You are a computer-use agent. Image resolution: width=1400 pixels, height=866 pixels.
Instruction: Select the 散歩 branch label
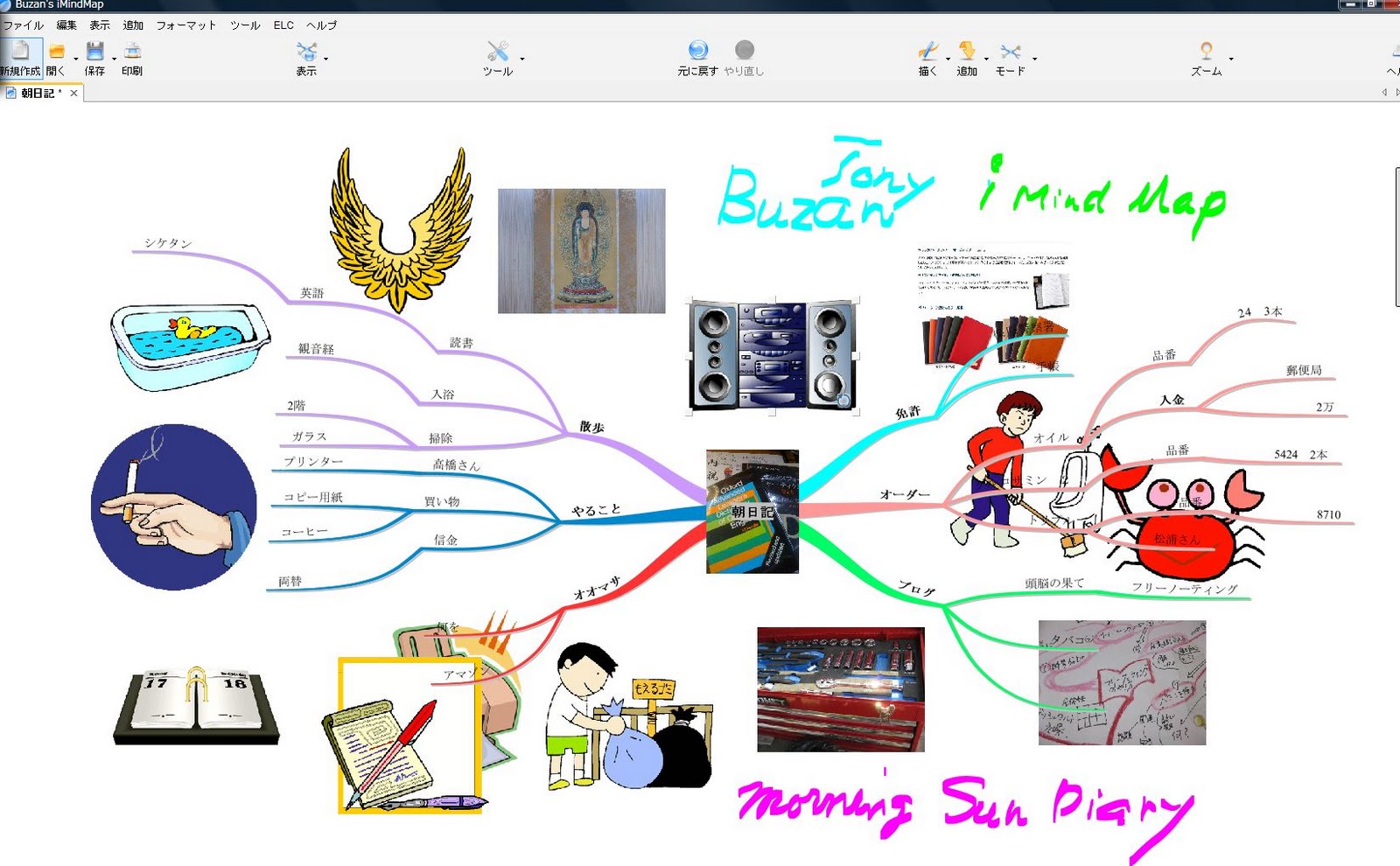591,427
